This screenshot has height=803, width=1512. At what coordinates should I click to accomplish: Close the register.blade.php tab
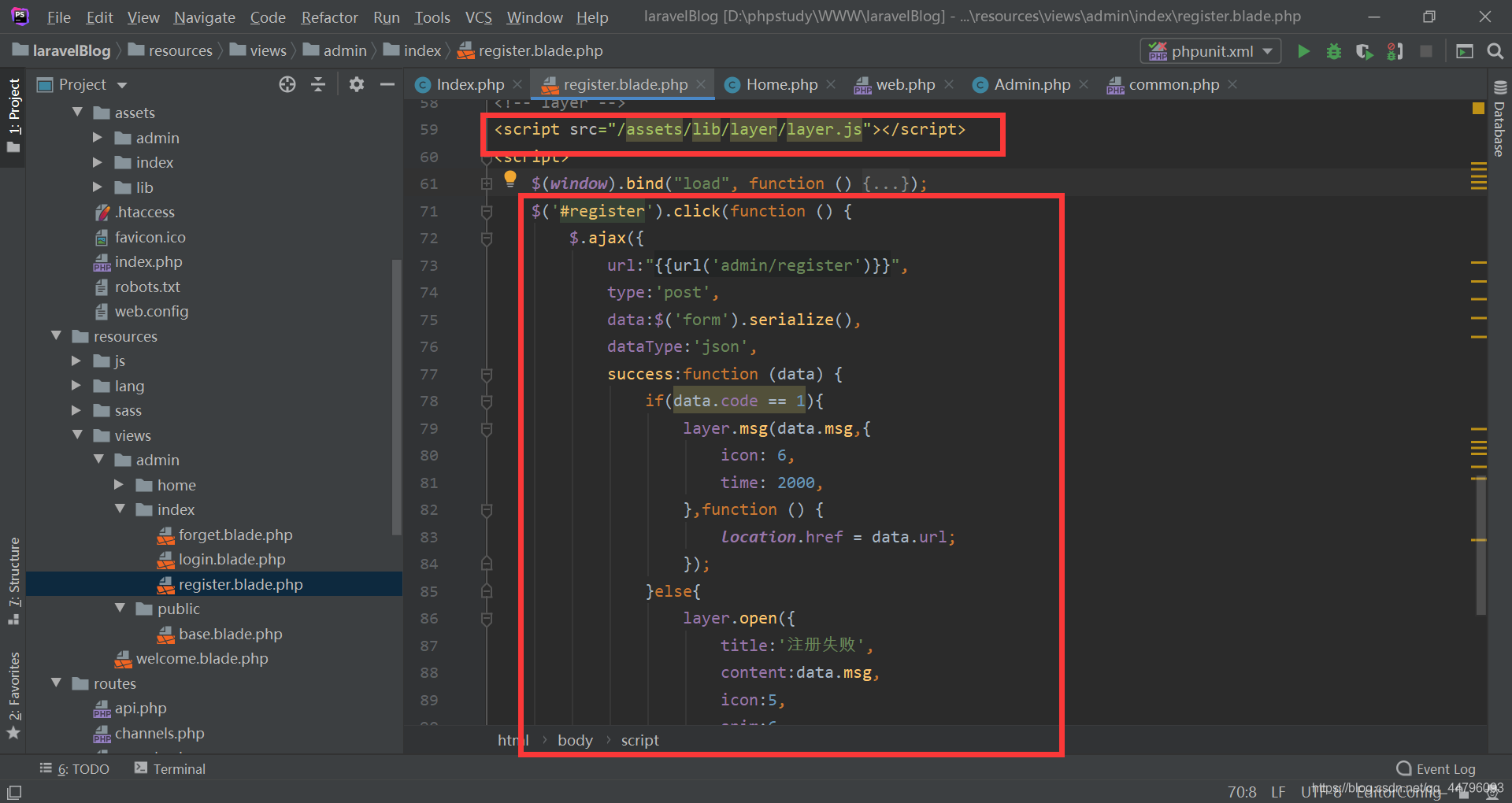701,84
